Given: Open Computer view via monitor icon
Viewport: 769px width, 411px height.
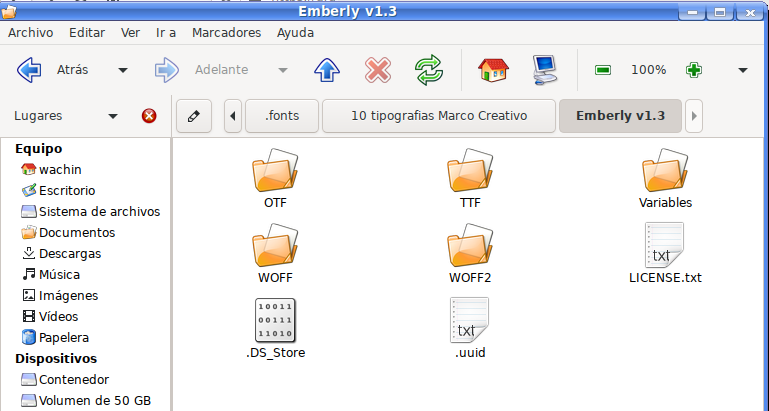Looking at the screenshot, I should [544, 70].
